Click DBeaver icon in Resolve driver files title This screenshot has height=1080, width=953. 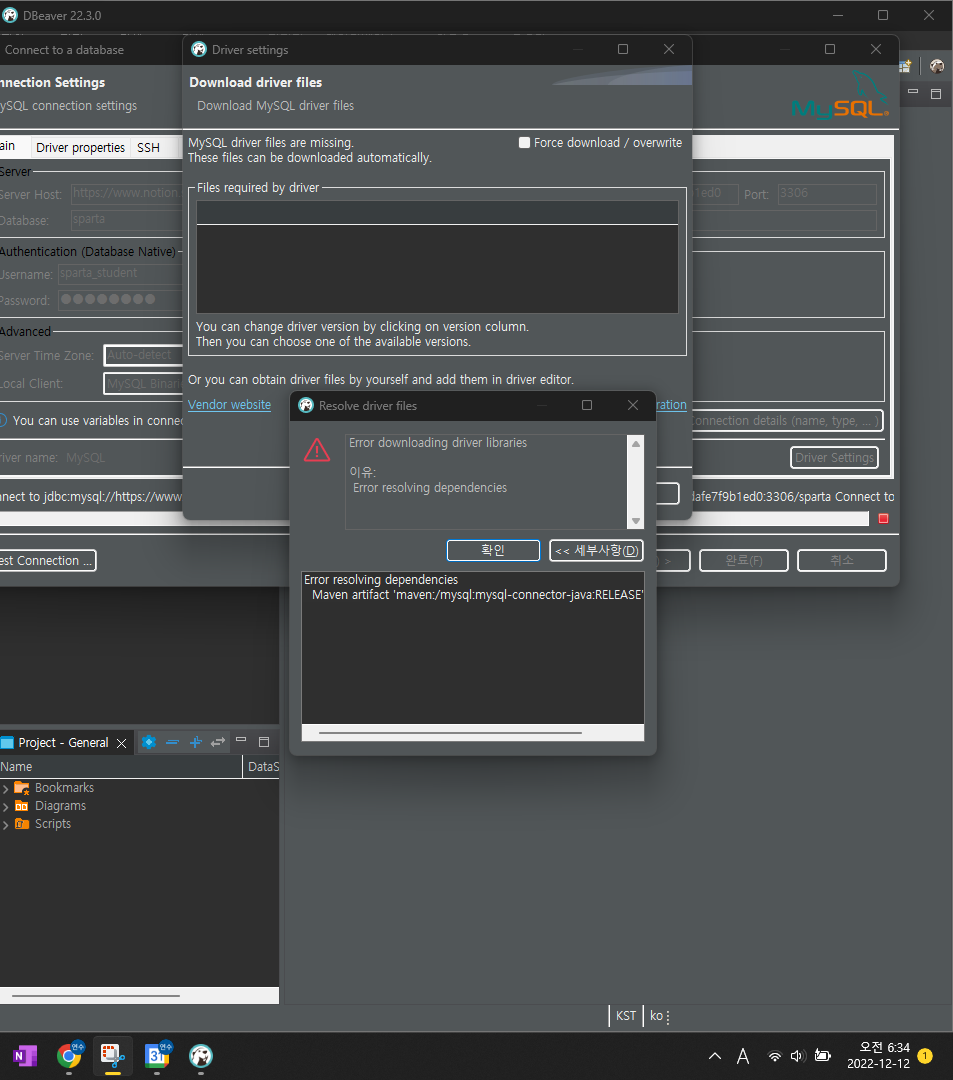pyautogui.click(x=306, y=406)
